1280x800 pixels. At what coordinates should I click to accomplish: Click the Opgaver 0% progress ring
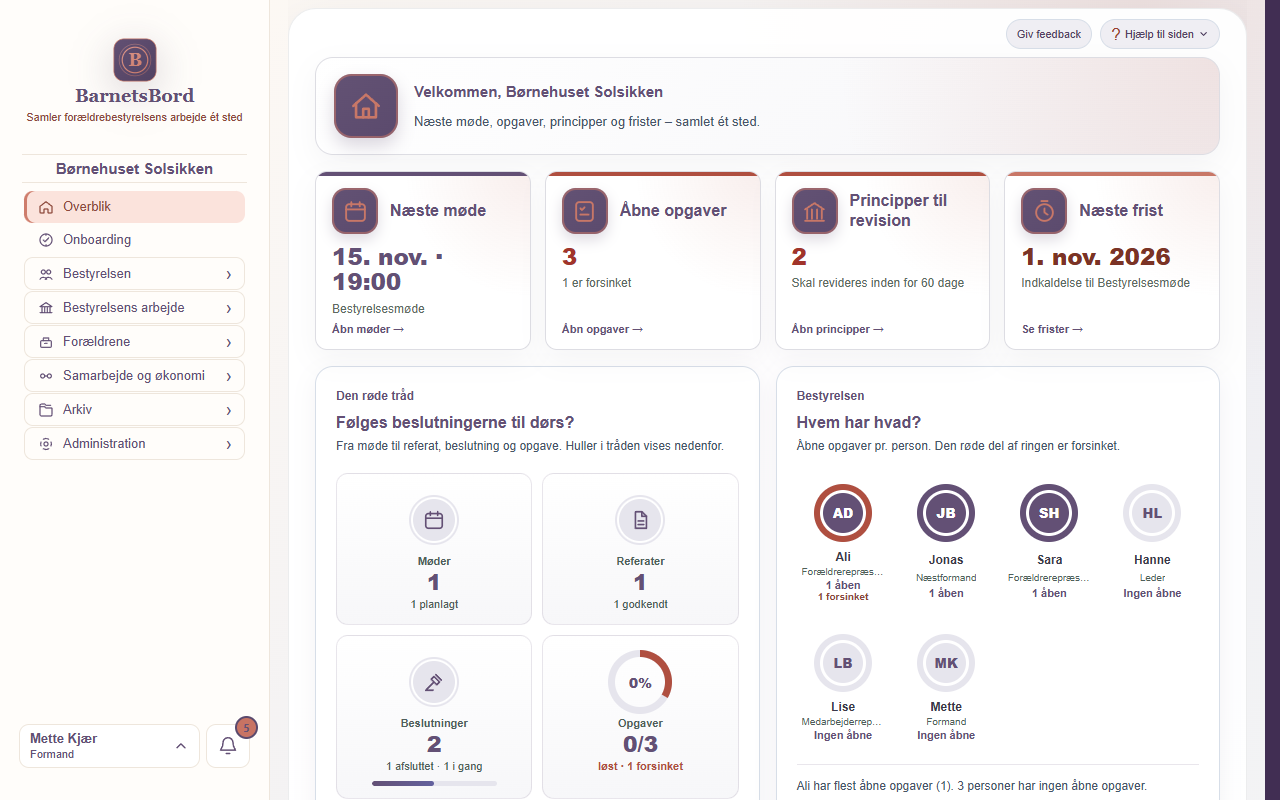pos(640,682)
